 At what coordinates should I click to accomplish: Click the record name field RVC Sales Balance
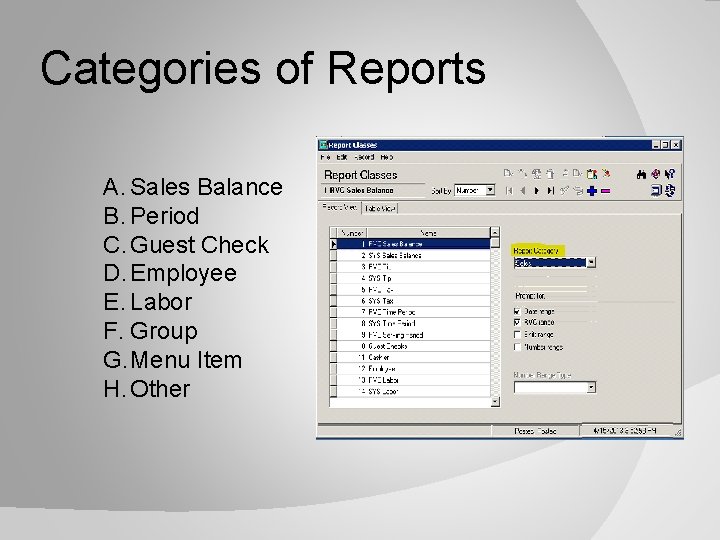coord(373,191)
